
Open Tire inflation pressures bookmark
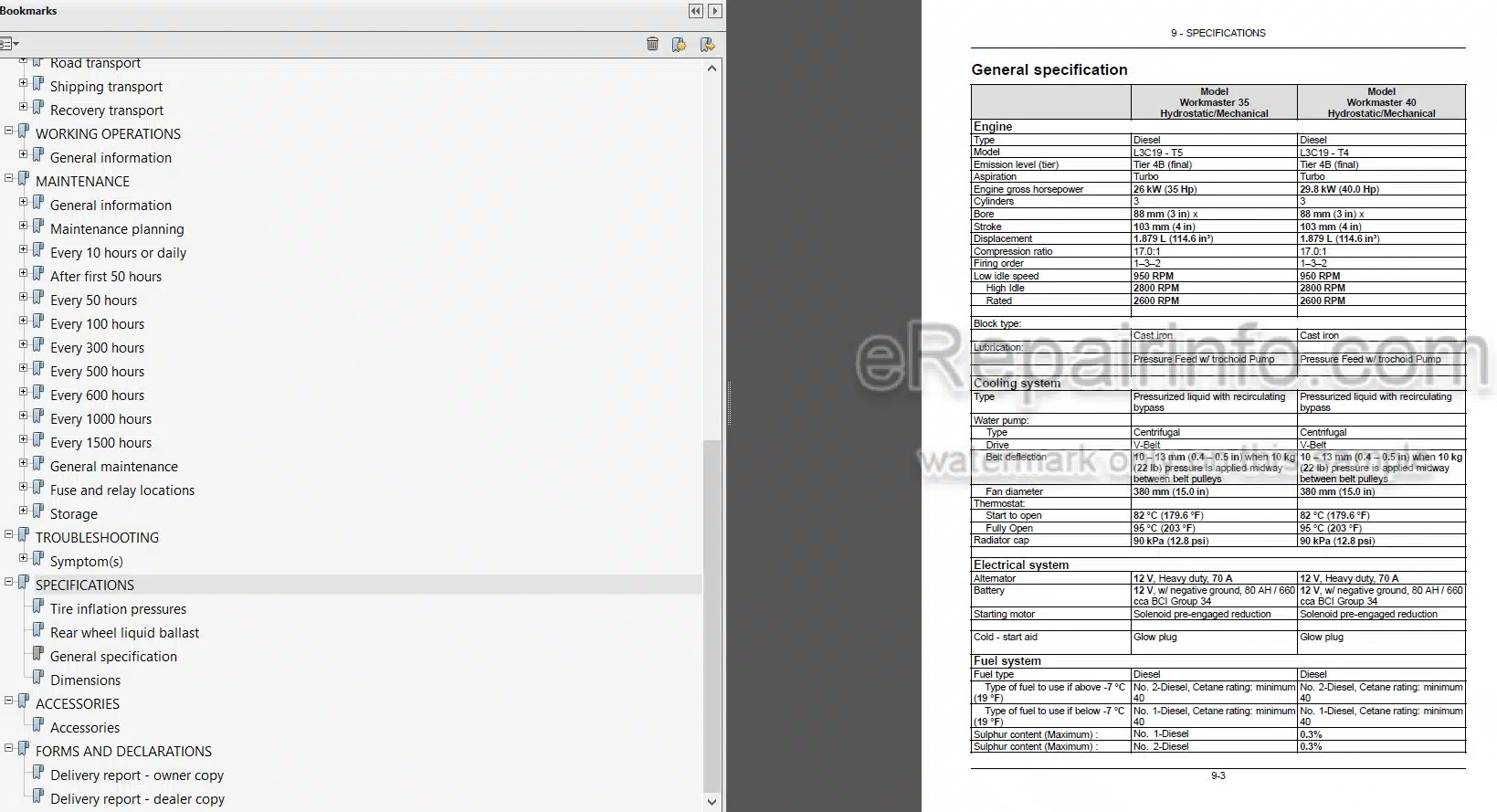pyautogui.click(x=118, y=609)
